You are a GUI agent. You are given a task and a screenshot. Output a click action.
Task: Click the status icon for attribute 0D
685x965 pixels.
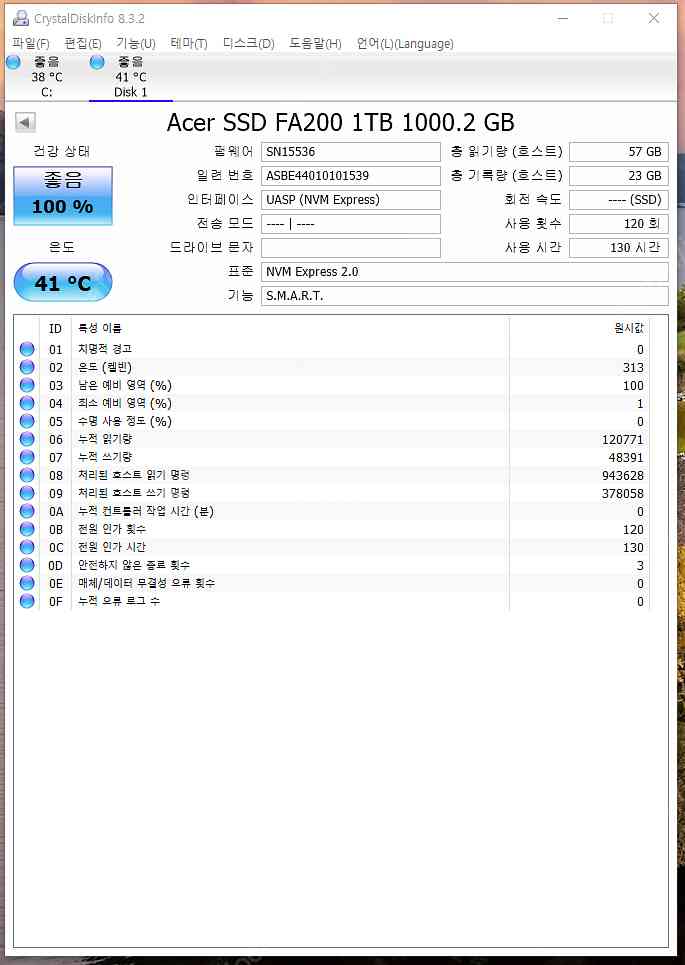27,565
